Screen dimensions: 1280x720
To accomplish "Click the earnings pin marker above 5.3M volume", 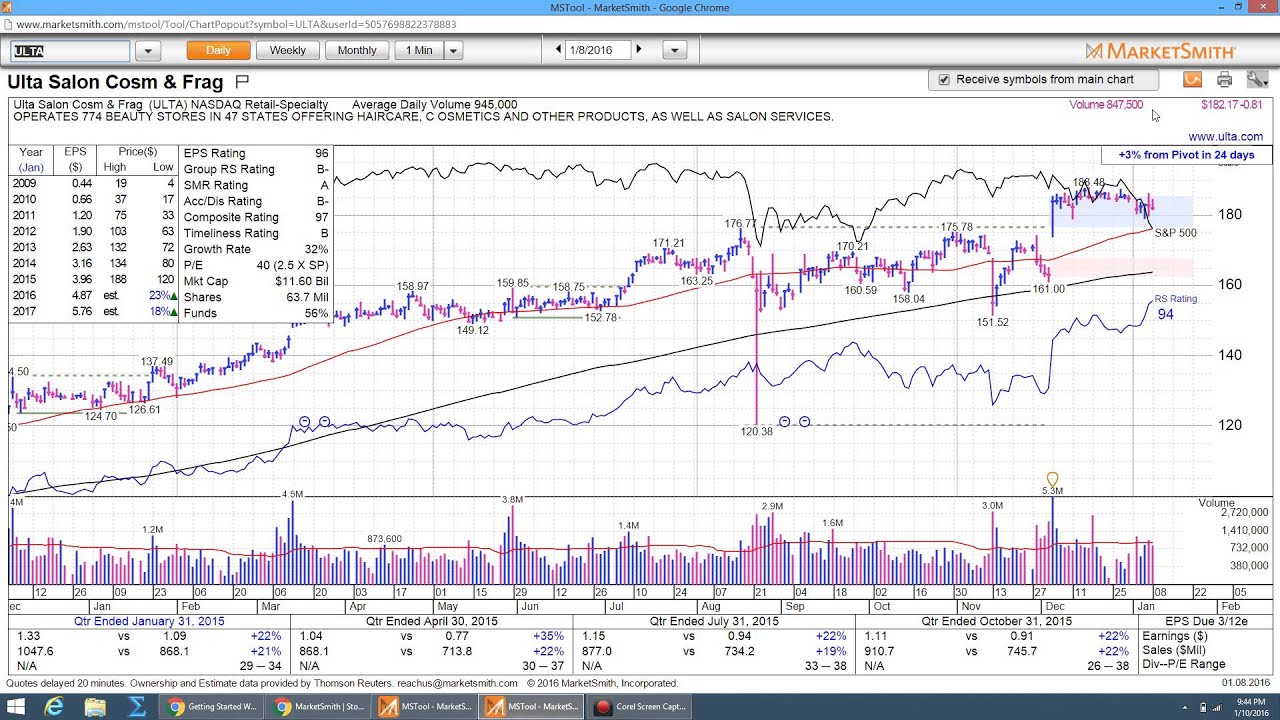I will coord(1052,479).
